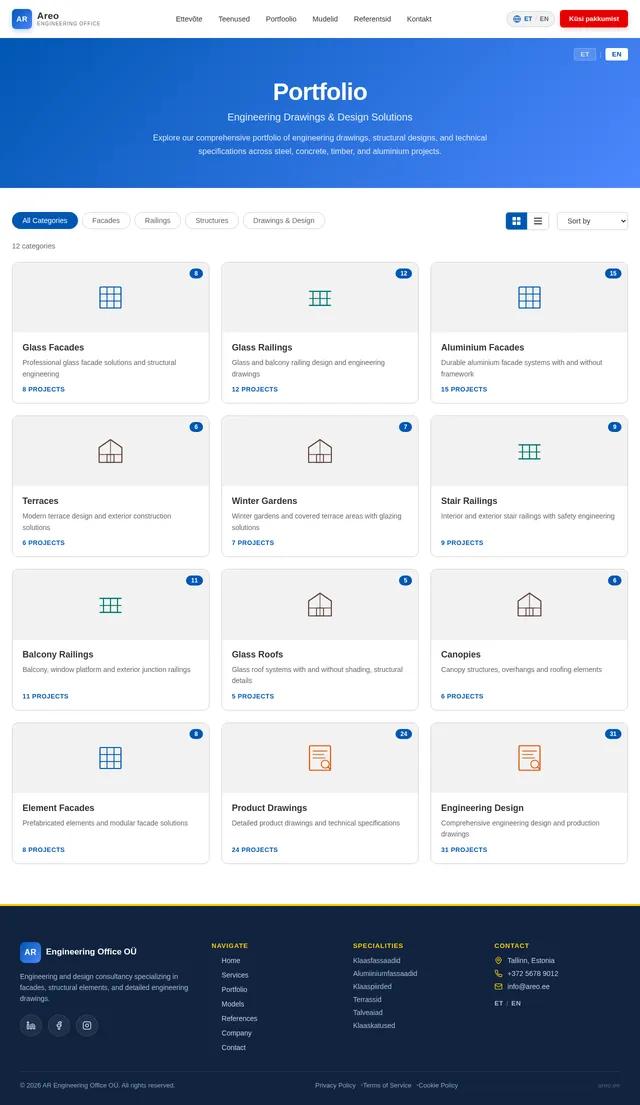Click the Winter Gardens house icon
Screen dimensions: 640x1105
(x=320, y=451)
